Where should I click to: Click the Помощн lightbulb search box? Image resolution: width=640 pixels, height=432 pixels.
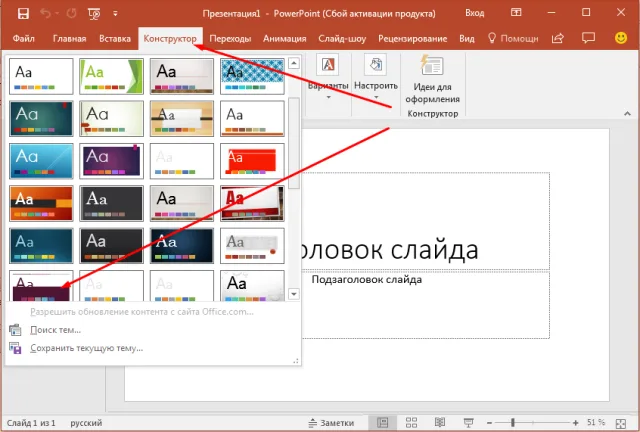[513, 38]
